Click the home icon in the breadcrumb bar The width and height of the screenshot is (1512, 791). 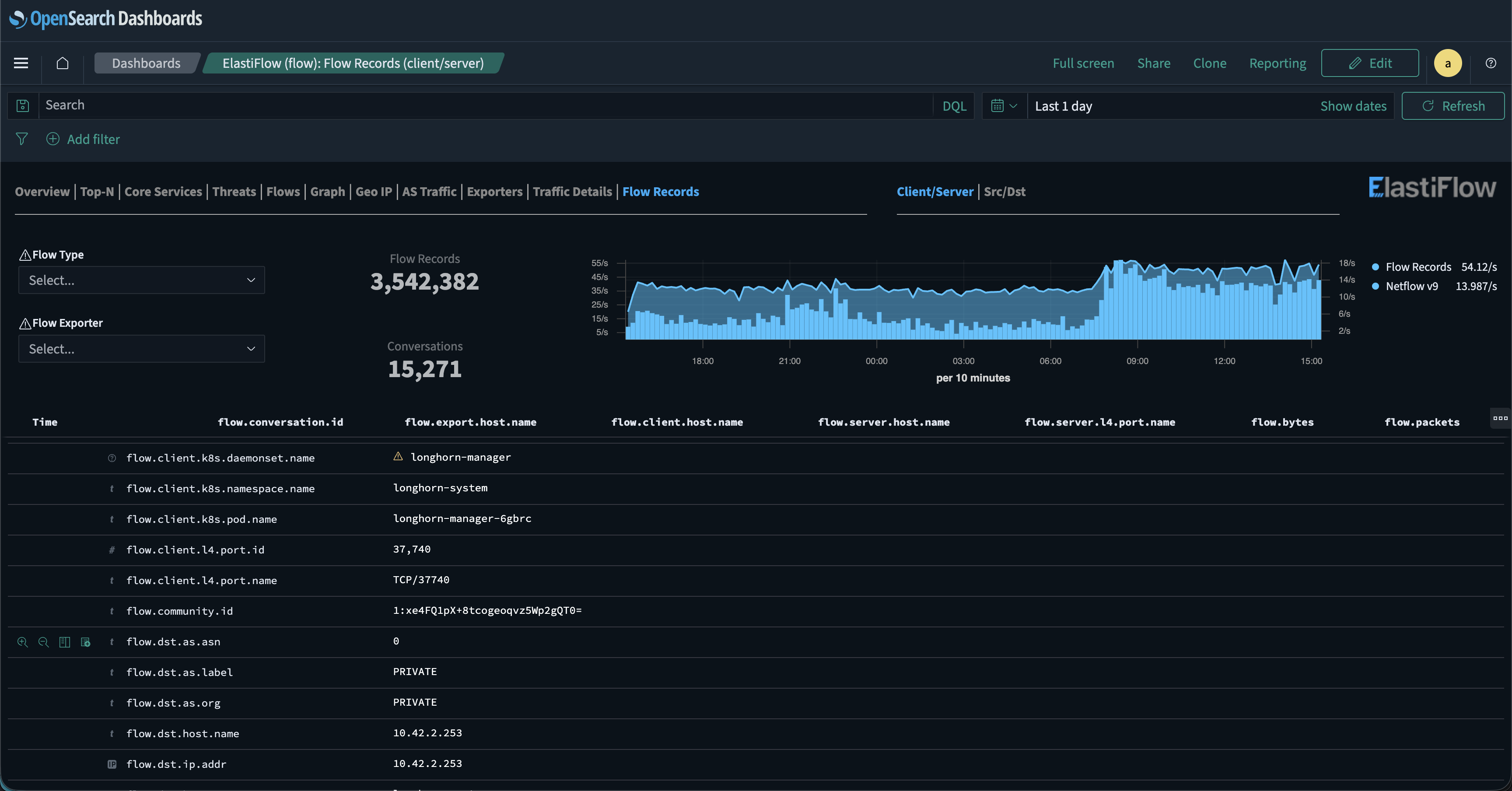tap(63, 63)
